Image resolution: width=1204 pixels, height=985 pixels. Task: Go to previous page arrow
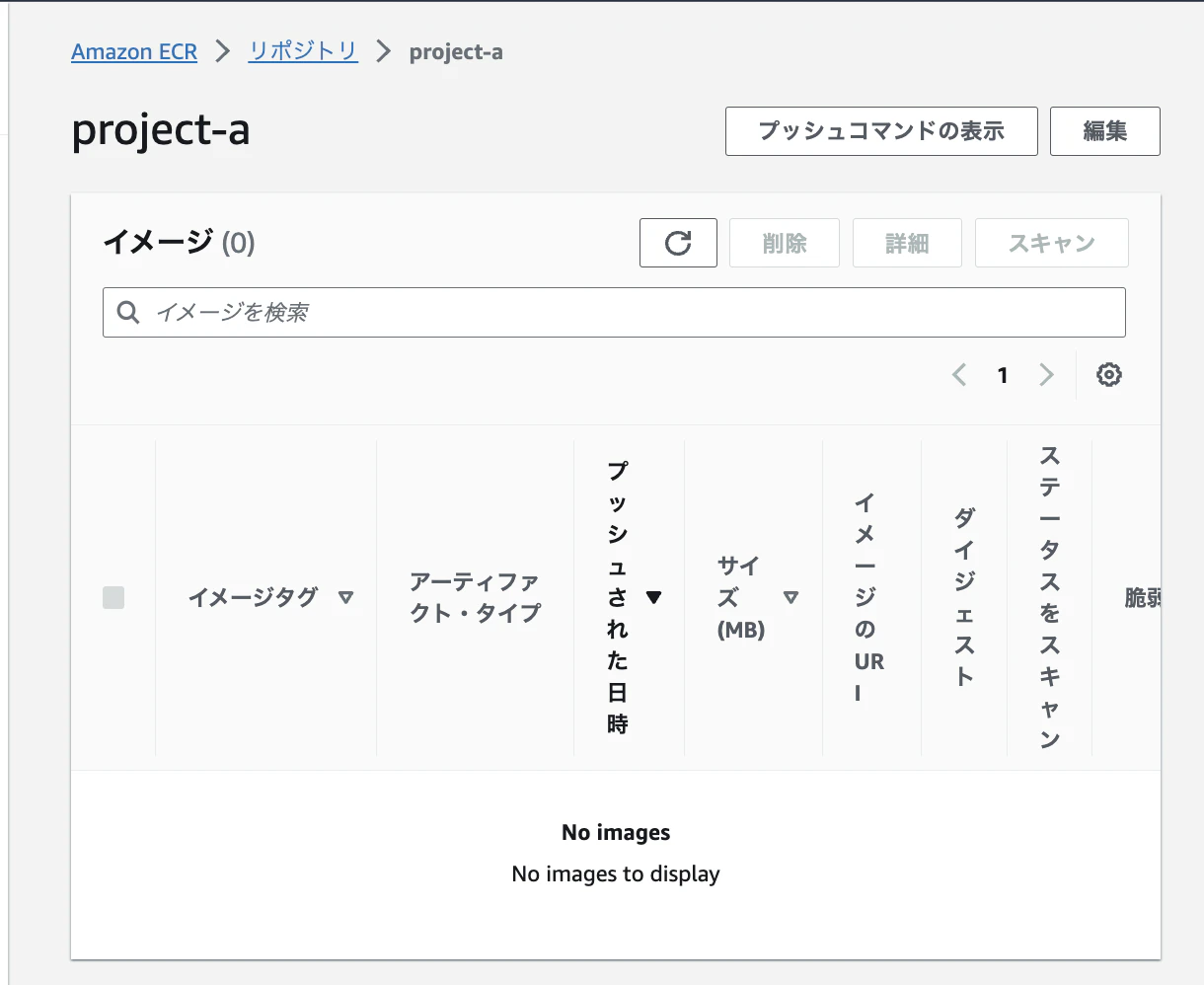(959, 375)
